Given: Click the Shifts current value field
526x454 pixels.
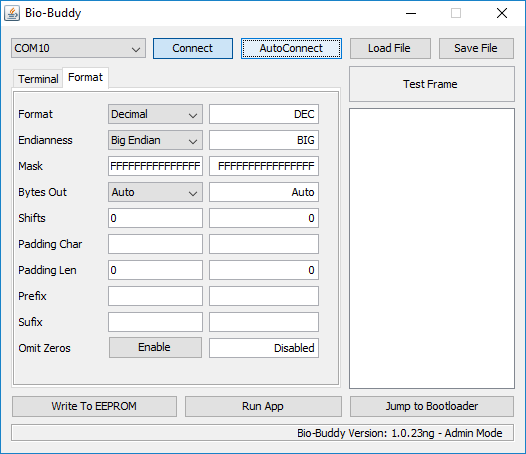Looking at the screenshot, I should pos(264,218).
